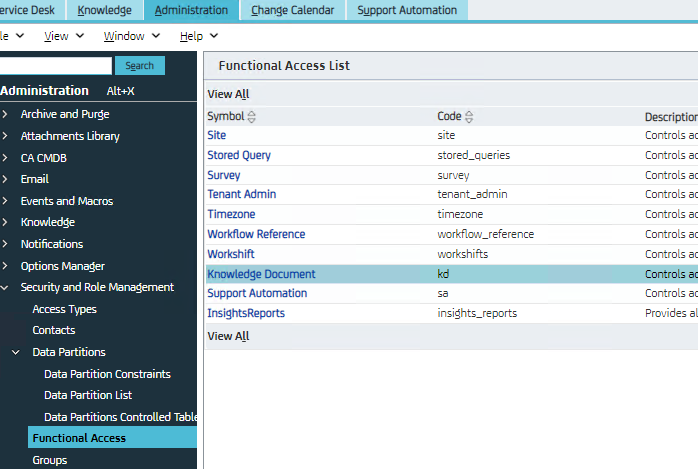Viewport: 698px width, 469px height.
Task: Click the InsightsReports link
Action: [x=245, y=313]
